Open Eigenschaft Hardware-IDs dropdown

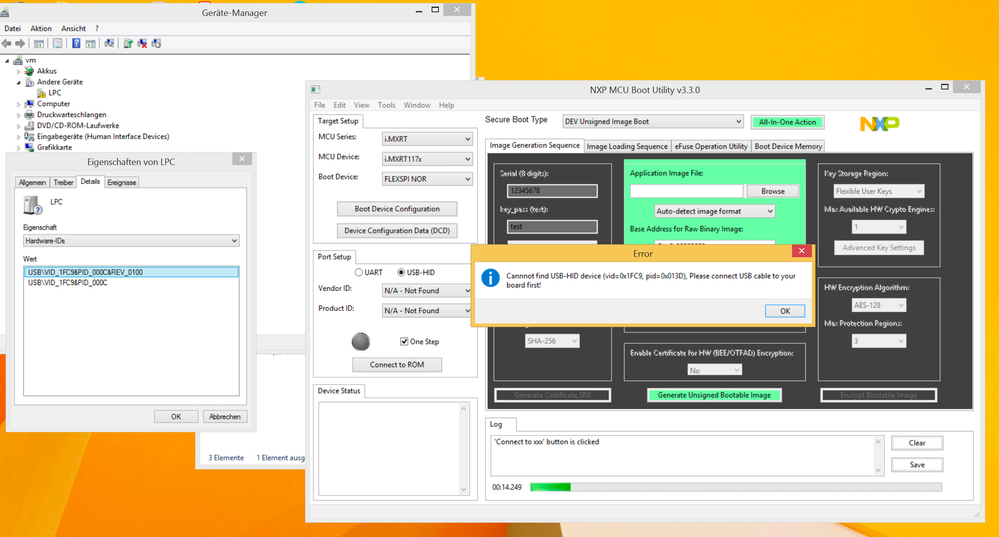click(131, 241)
